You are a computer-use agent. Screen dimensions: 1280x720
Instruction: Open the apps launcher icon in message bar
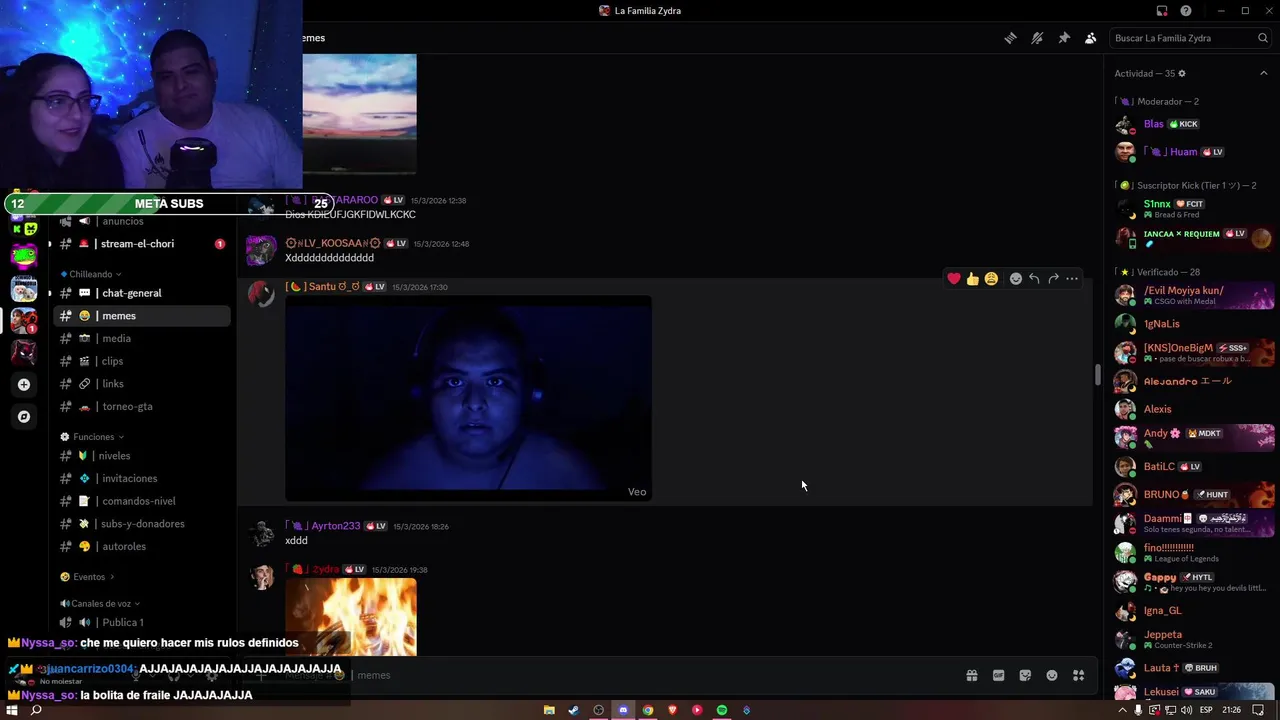tap(1078, 676)
